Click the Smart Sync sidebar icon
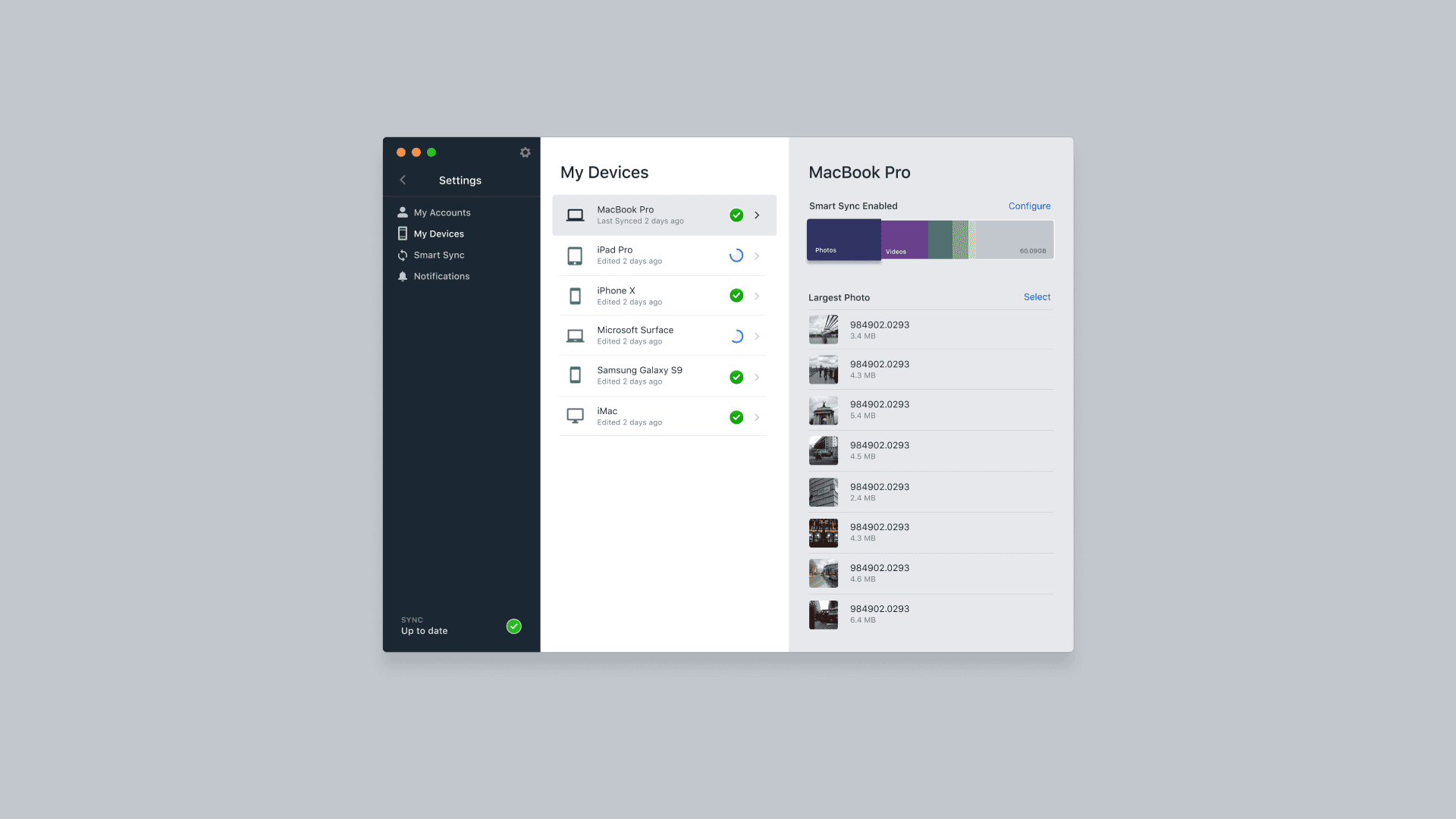The height and width of the screenshot is (819, 1456). pyautogui.click(x=403, y=254)
